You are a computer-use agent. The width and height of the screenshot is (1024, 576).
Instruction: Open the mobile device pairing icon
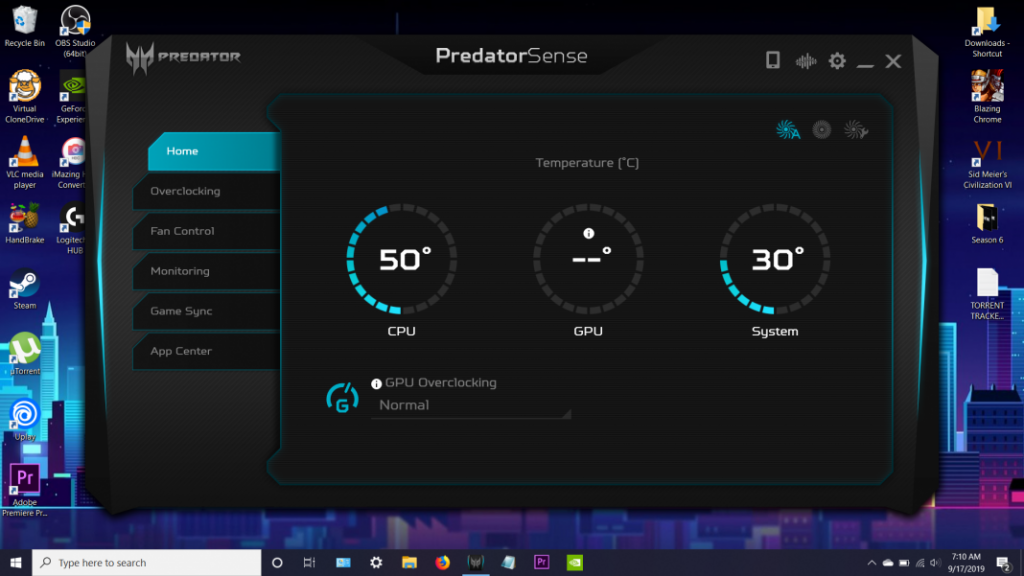tap(773, 61)
